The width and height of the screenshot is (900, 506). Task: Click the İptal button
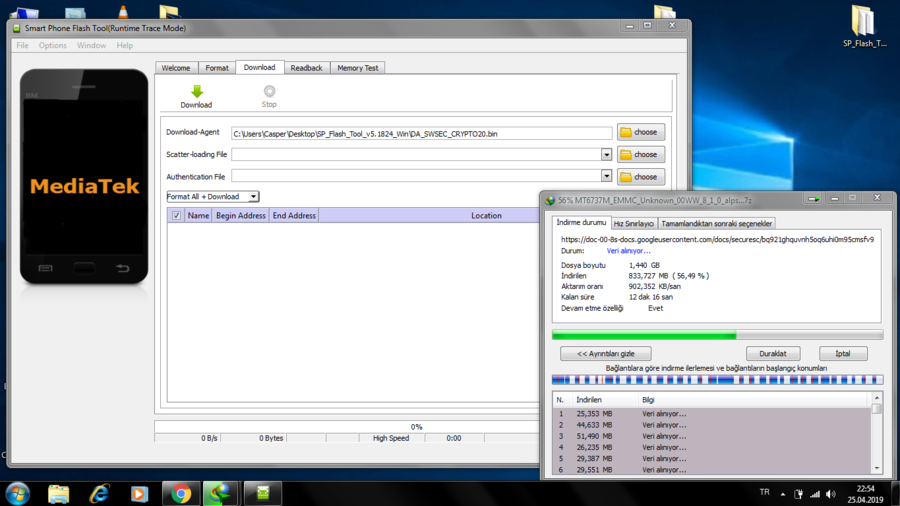tap(842, 354)
